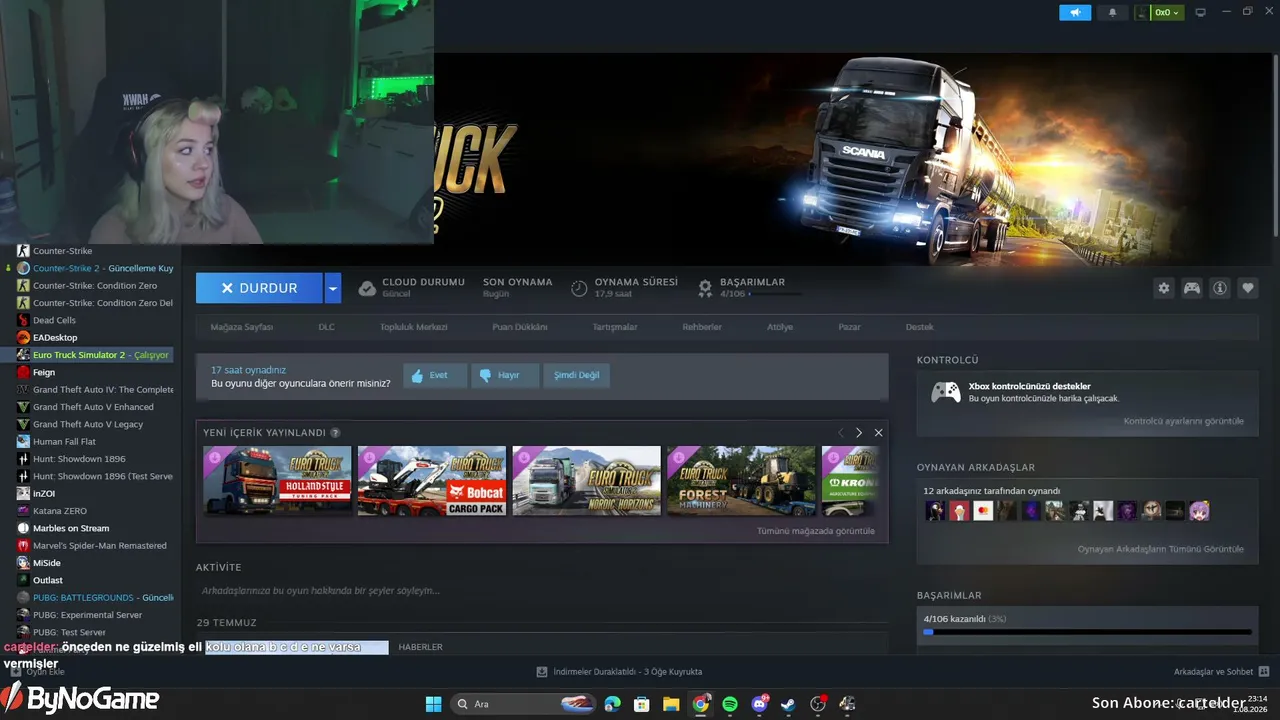This screenshot has width=1280, height=720.
Task: Open Arkadaşlar ve Sohbet
Action: click(x=1222, y=672)
